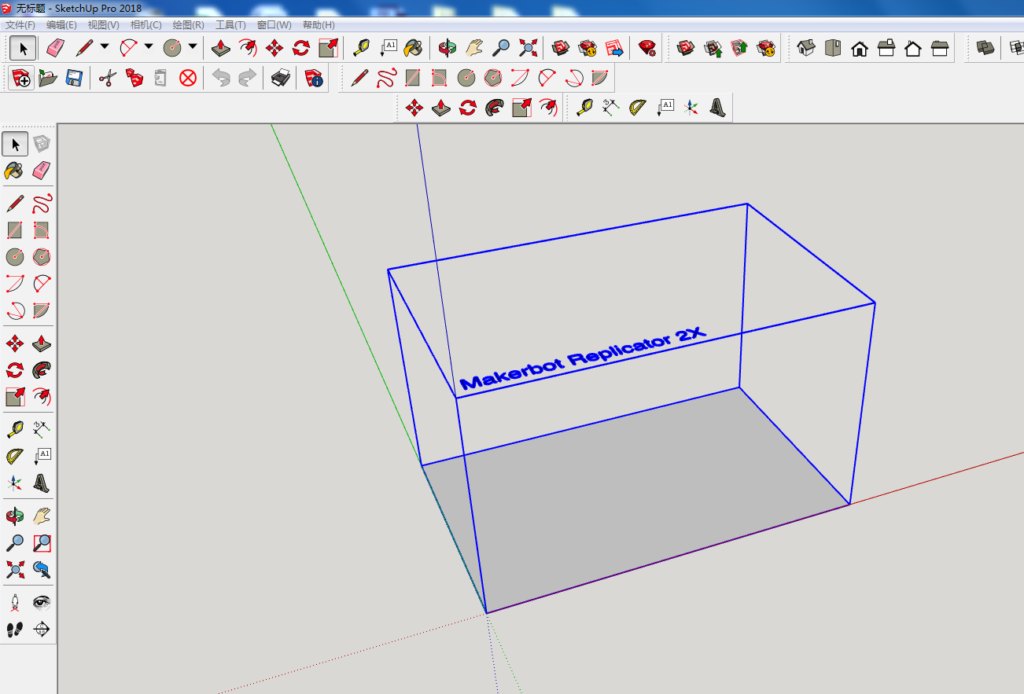Select Rotated Rectangle in the drawing toolbar
Screen dimensions: 1024x694
439,78
